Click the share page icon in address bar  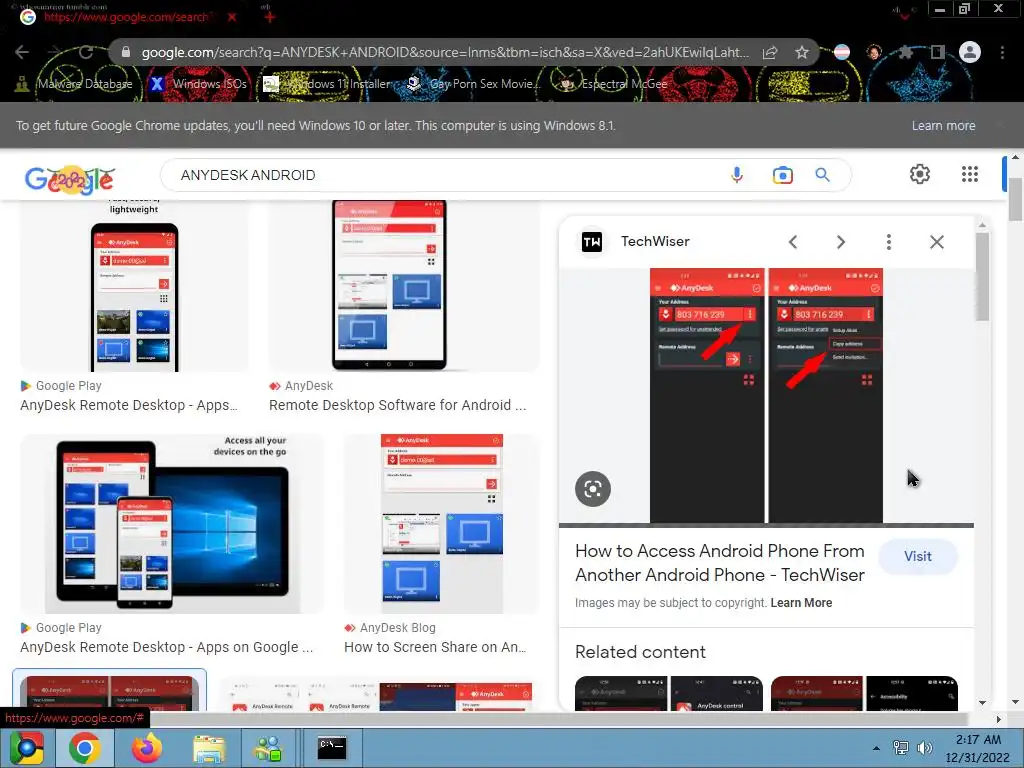(x=770, y=53)
